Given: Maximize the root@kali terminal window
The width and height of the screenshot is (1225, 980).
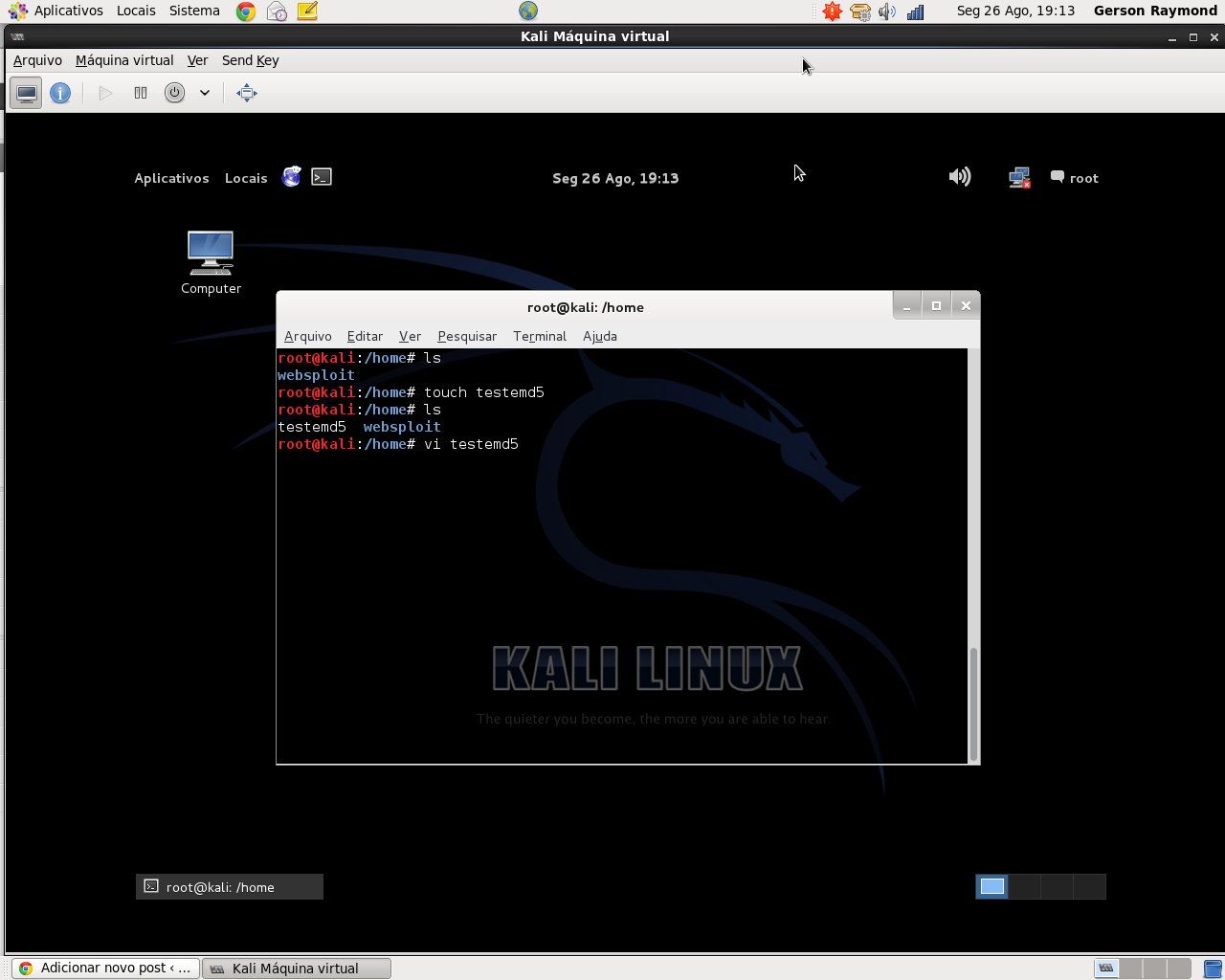Looking at the screenshot, I should point(936,306).
